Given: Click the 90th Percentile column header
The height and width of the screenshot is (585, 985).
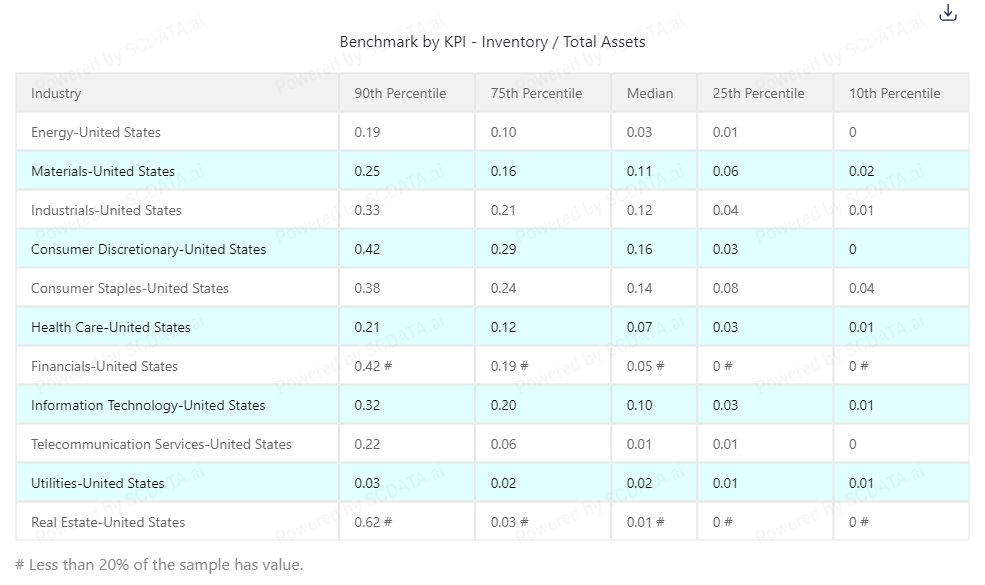Looking at the screenshot, I should point(400,93).
